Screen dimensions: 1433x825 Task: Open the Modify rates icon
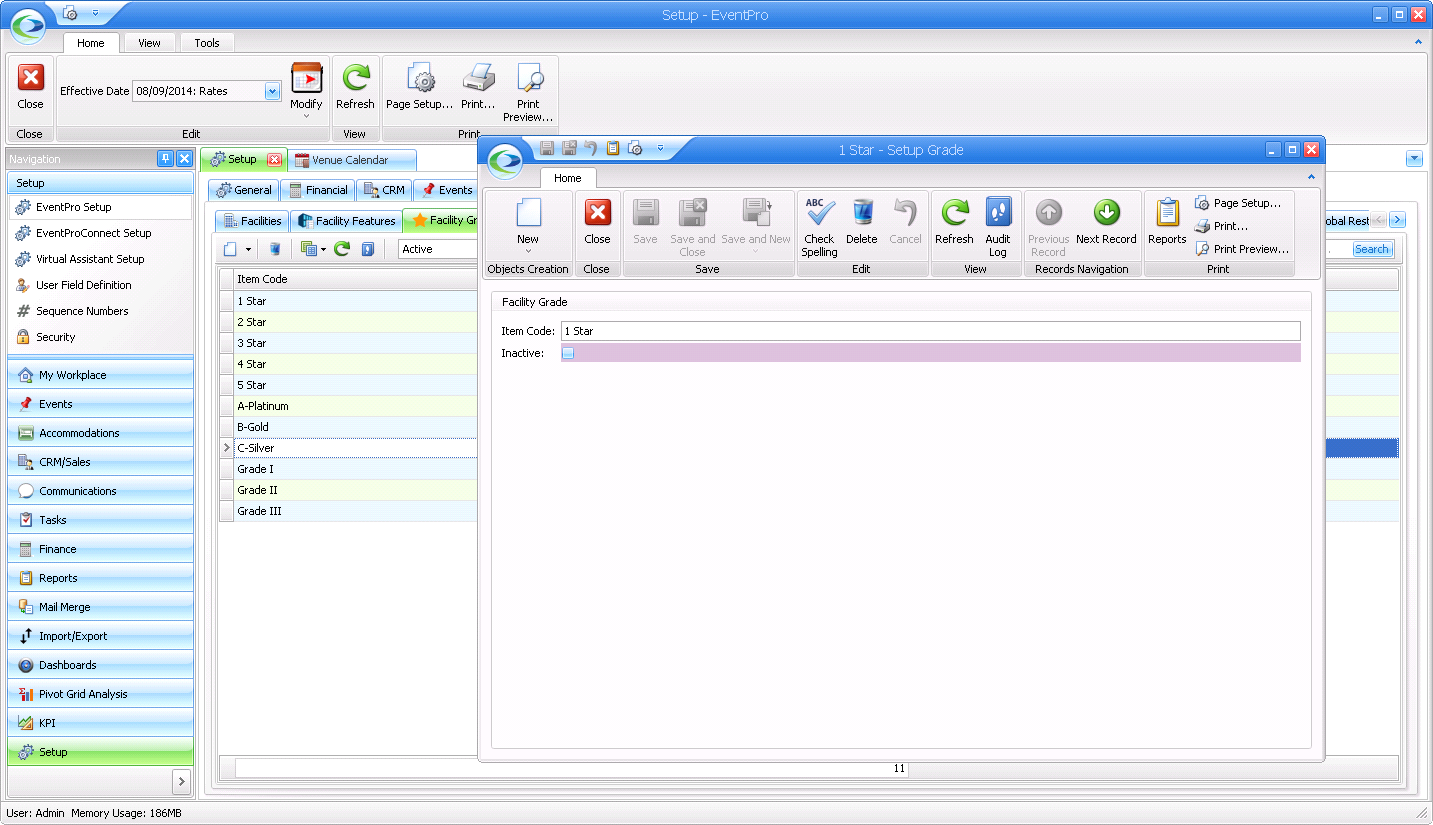click(306, 78)
